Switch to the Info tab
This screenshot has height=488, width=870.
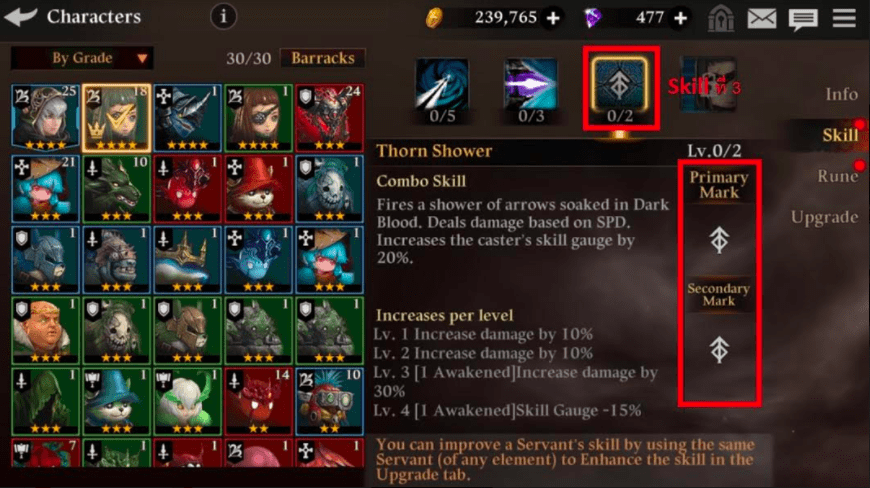click(841, 94)
